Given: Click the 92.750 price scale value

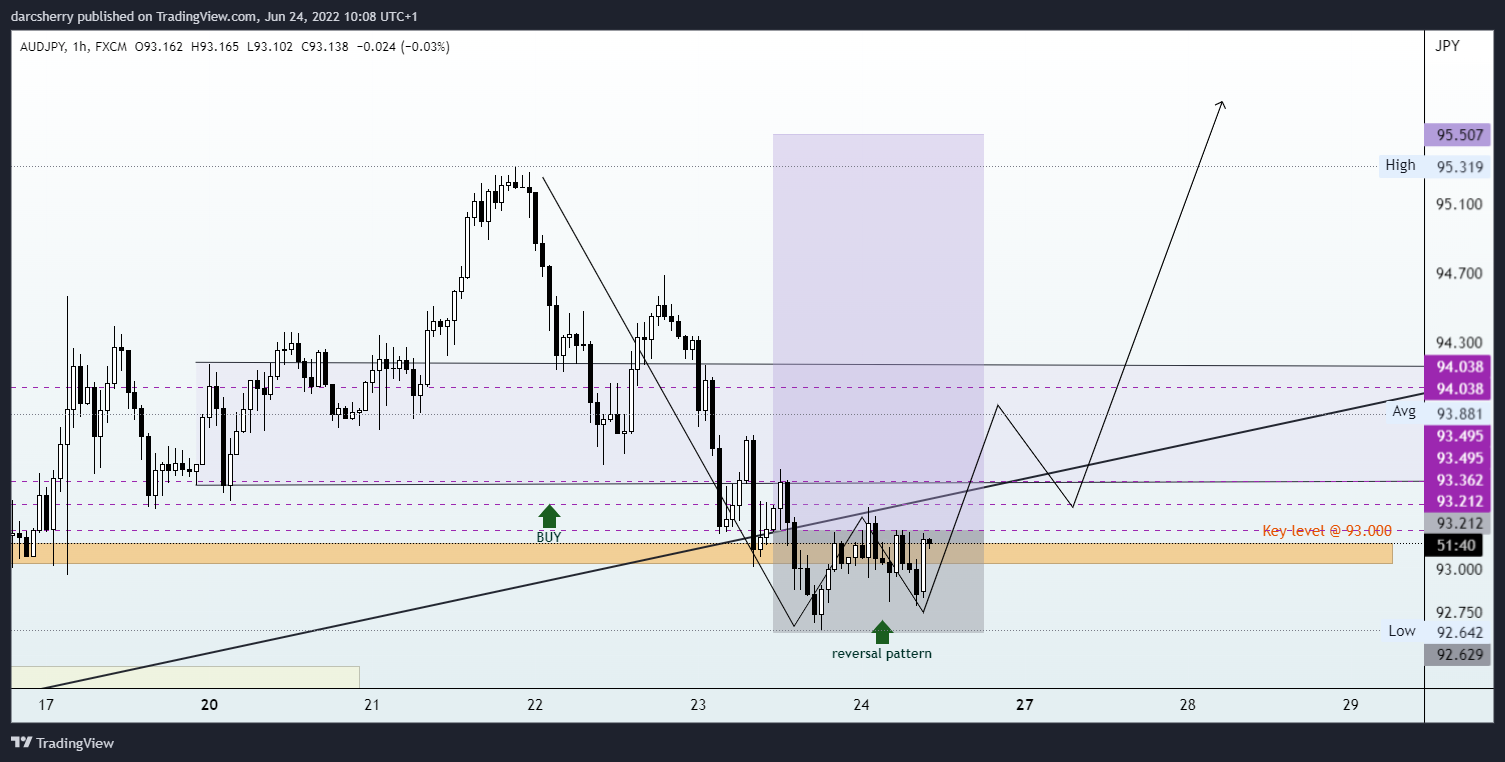Looking at the screenshot, I should coord(1458,613).
